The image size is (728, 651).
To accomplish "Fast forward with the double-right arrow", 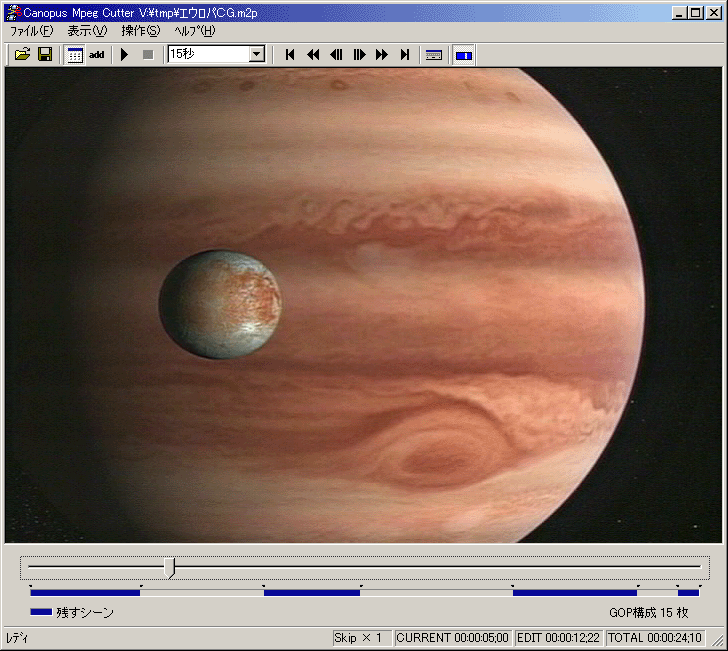I will point(382,55).
